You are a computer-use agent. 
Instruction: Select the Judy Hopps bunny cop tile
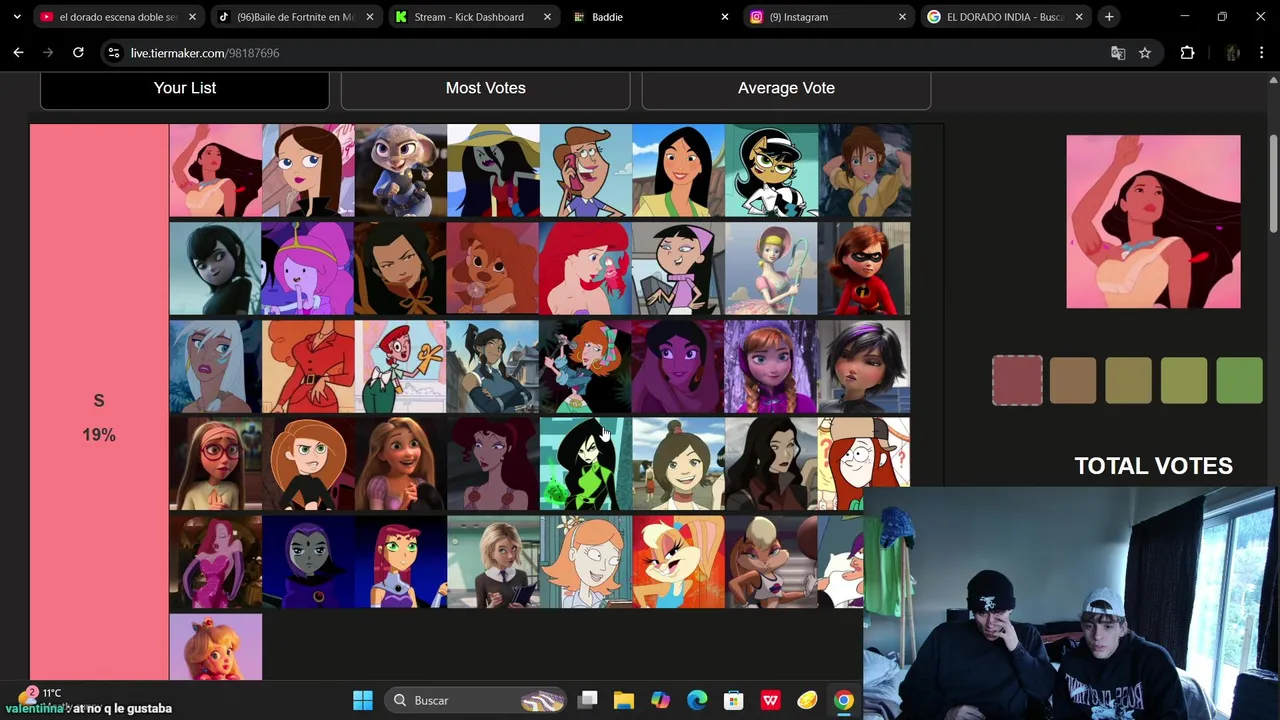click(x=400, y=170)
